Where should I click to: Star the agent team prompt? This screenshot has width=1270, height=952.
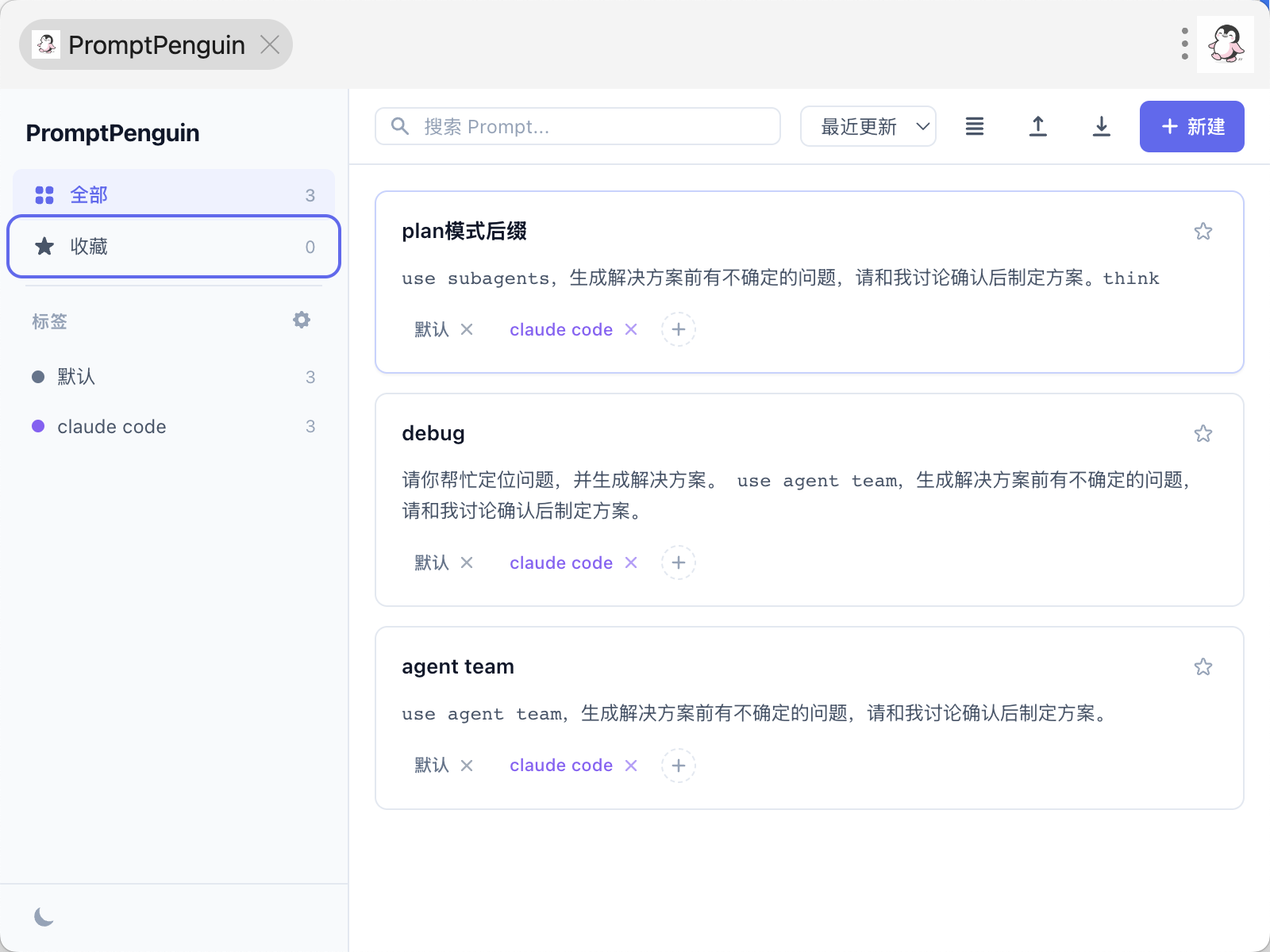click(x=1203, y=666)
